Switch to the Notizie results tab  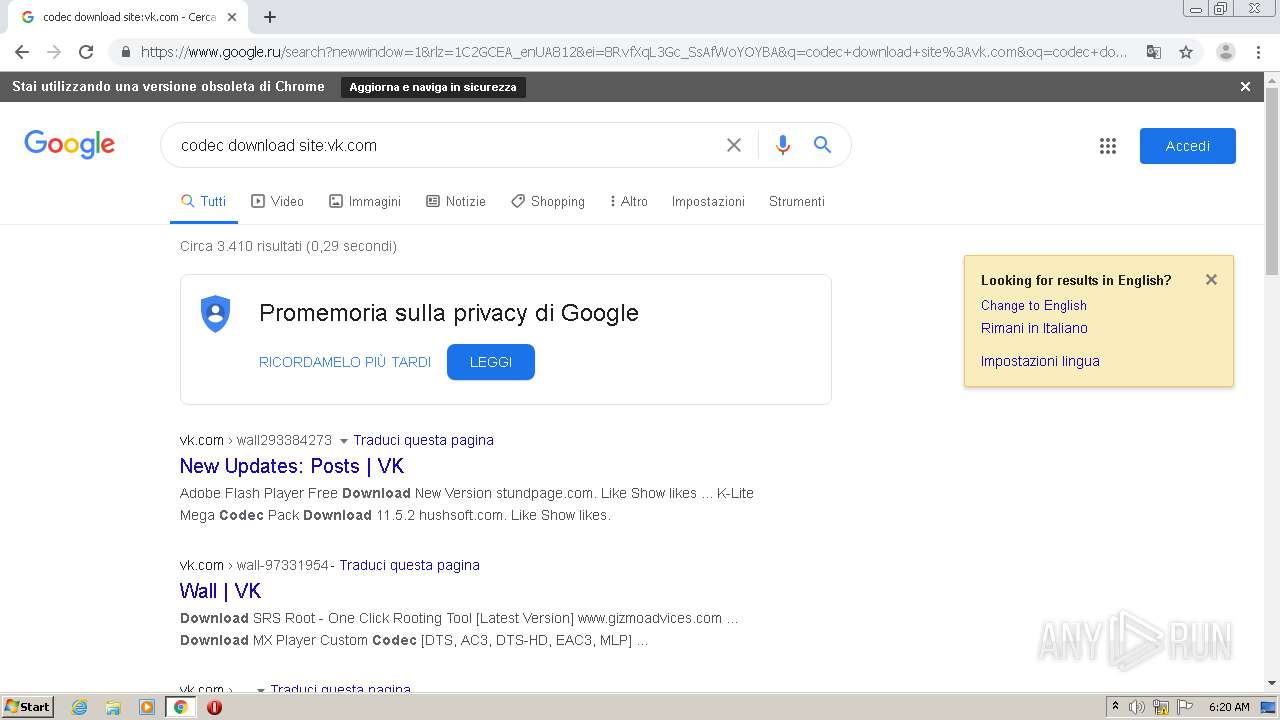point(456,201)
